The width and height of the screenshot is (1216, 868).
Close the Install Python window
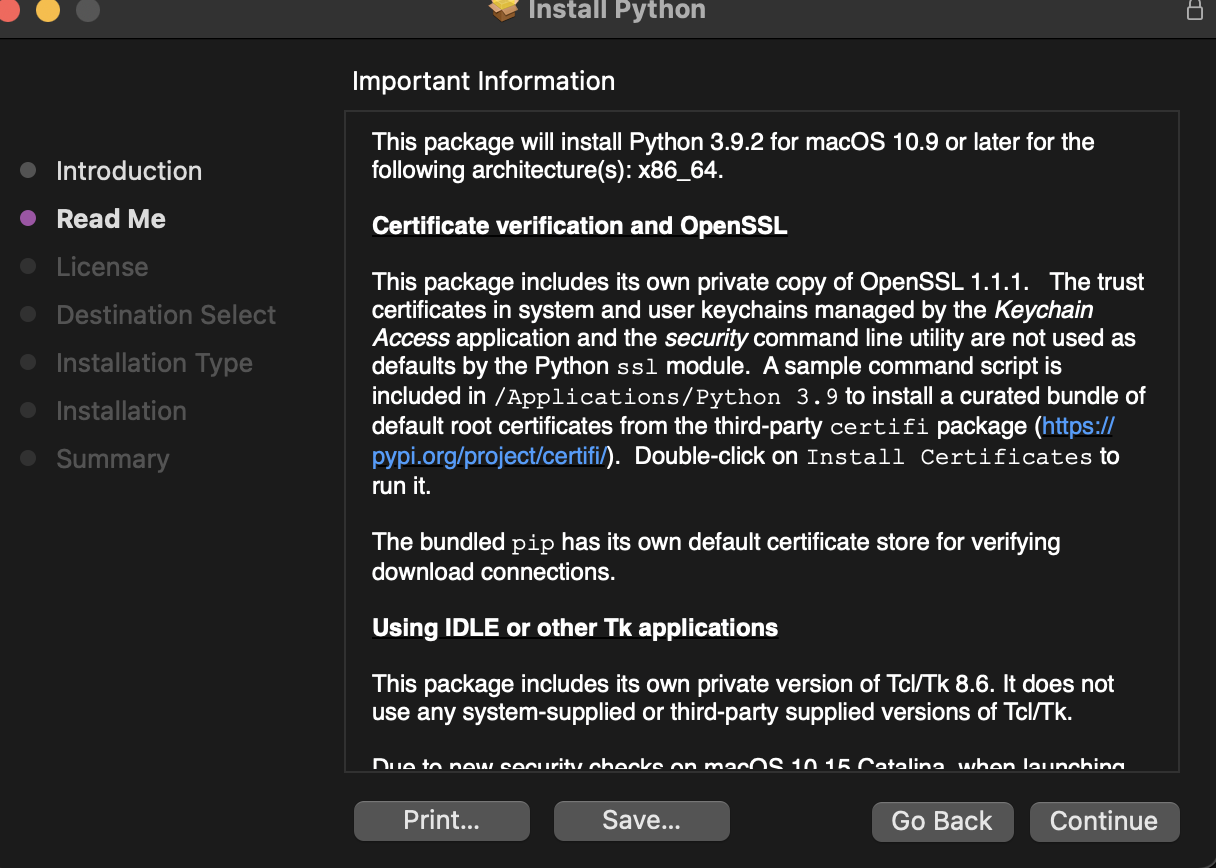[x=8, y=11]
